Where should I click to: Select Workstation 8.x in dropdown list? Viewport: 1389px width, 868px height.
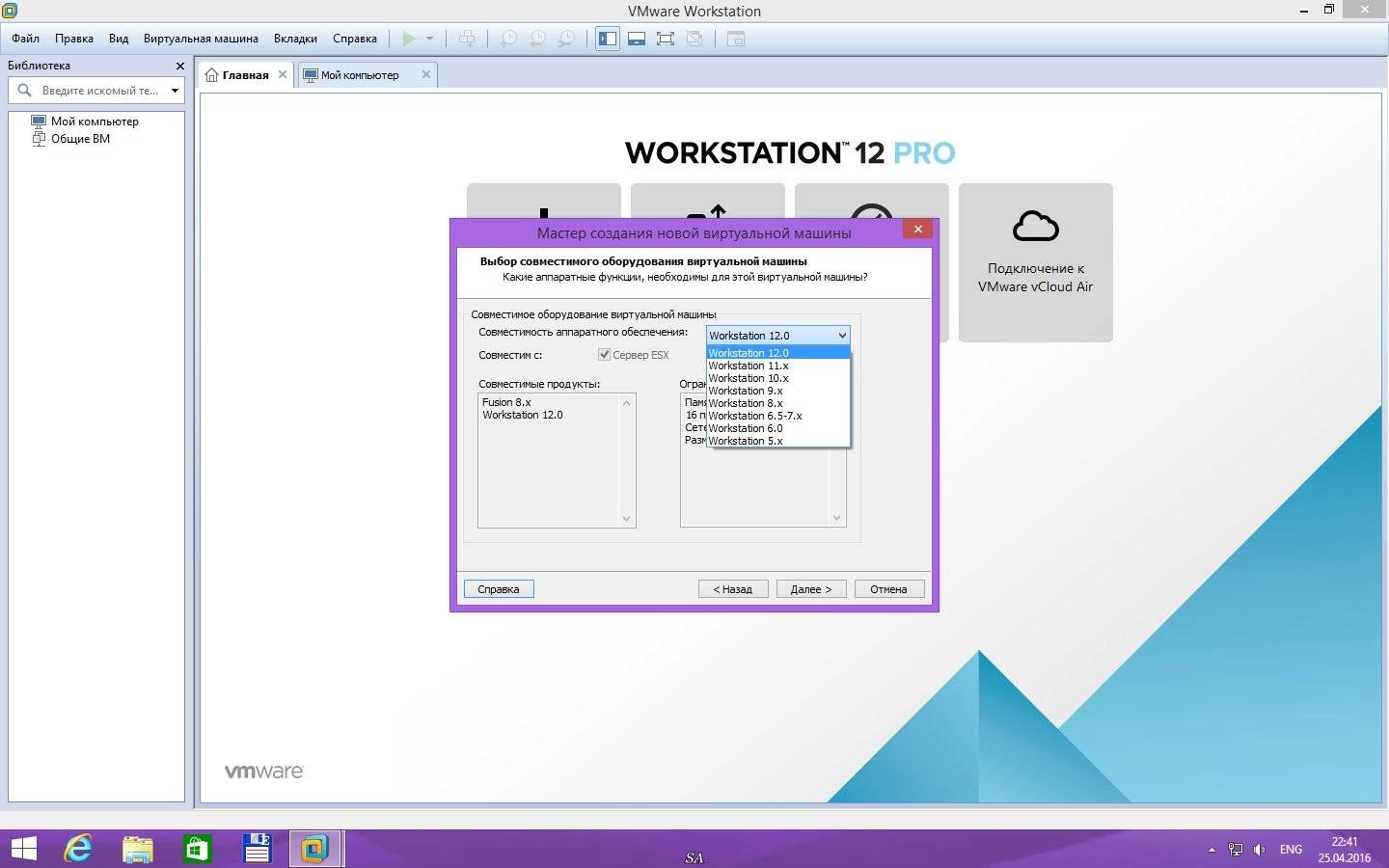(777, 403)
